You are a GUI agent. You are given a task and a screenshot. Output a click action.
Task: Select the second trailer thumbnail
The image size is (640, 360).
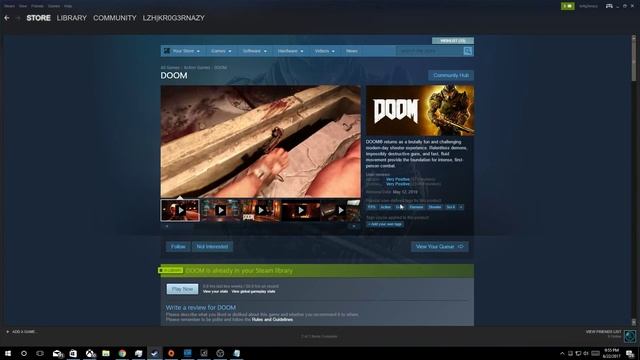220,210
